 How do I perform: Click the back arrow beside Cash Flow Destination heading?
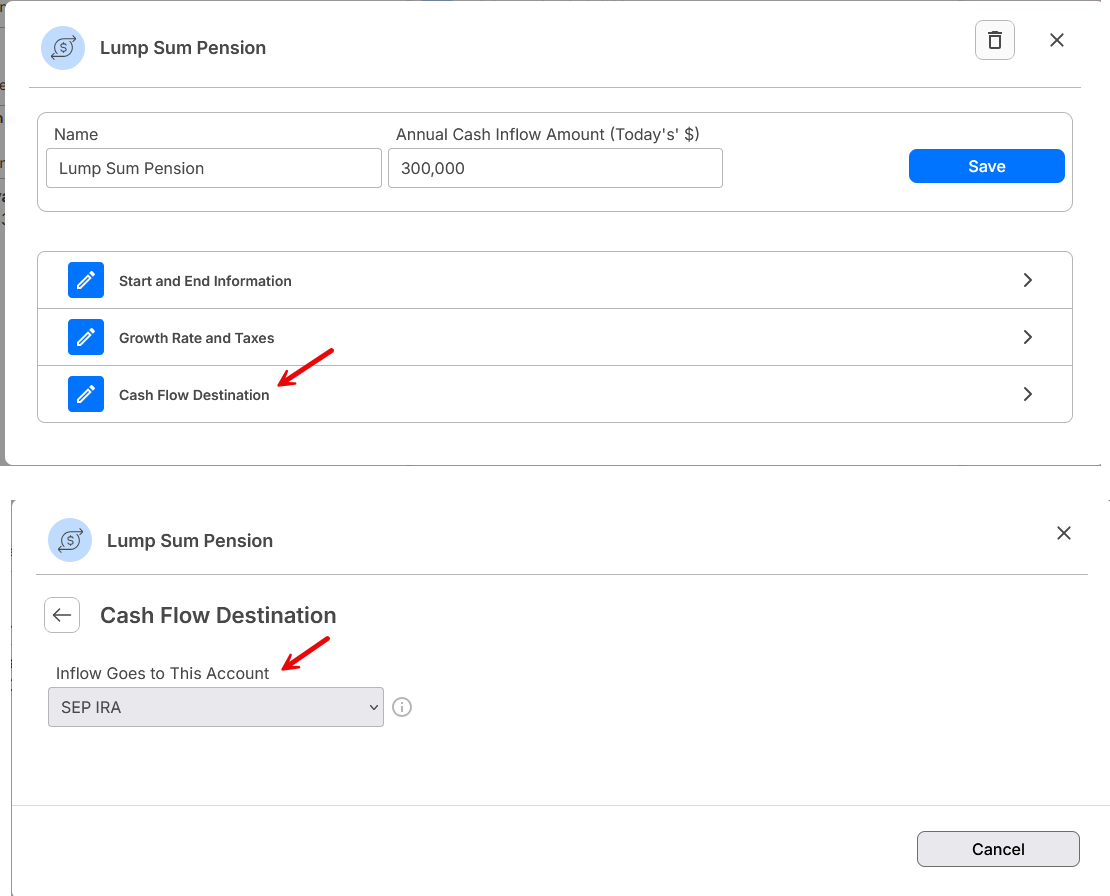click(x=62, y=615)
